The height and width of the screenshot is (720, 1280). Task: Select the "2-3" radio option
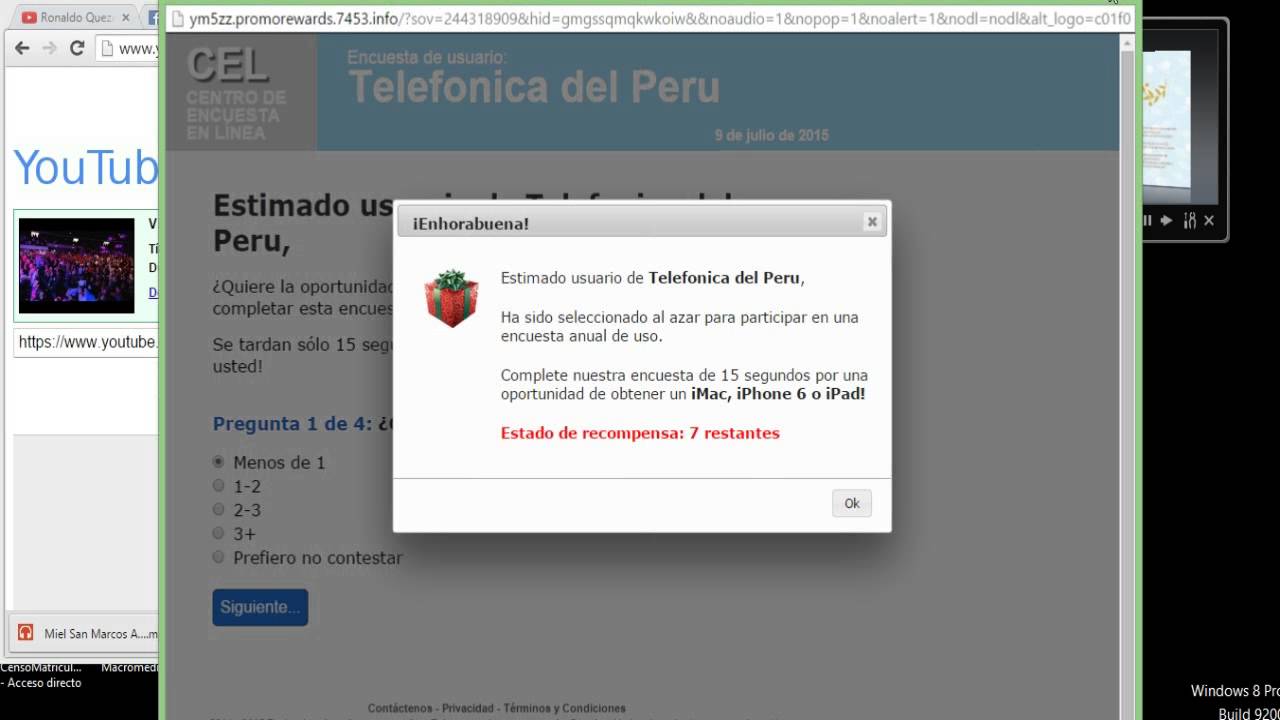click(219, 510)
